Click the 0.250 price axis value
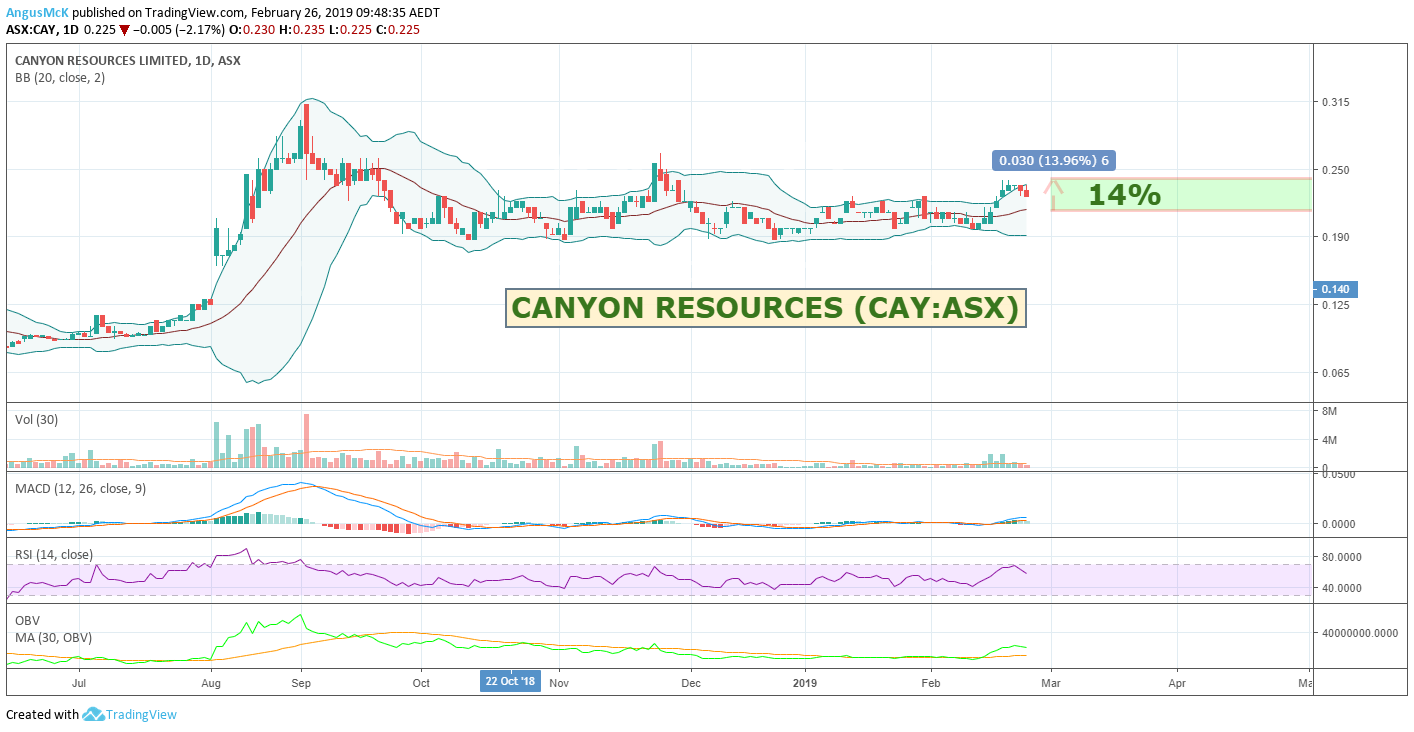The width and height of the screenshot is (1414, 732). click(1336, 170)
